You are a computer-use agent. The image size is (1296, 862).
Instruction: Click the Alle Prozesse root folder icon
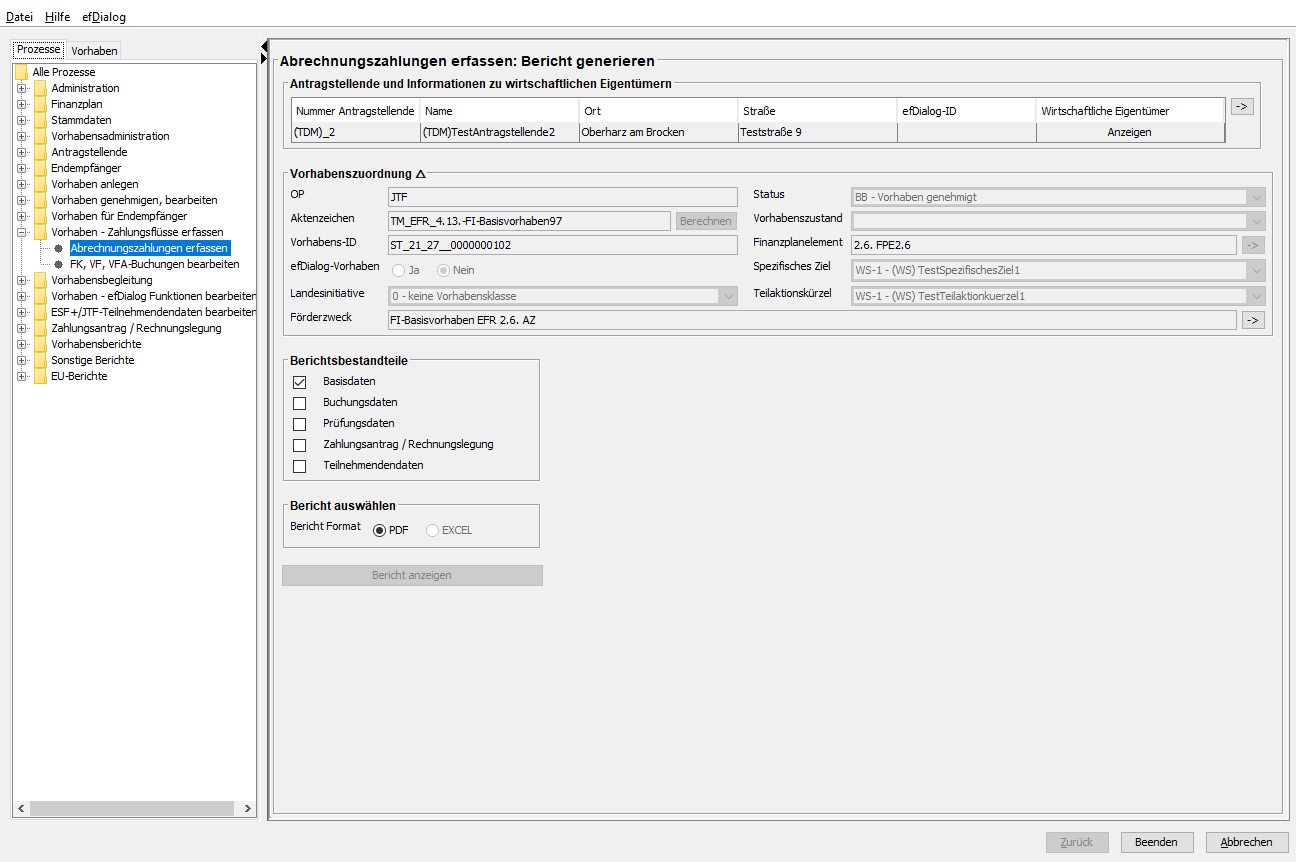[21, 72]
